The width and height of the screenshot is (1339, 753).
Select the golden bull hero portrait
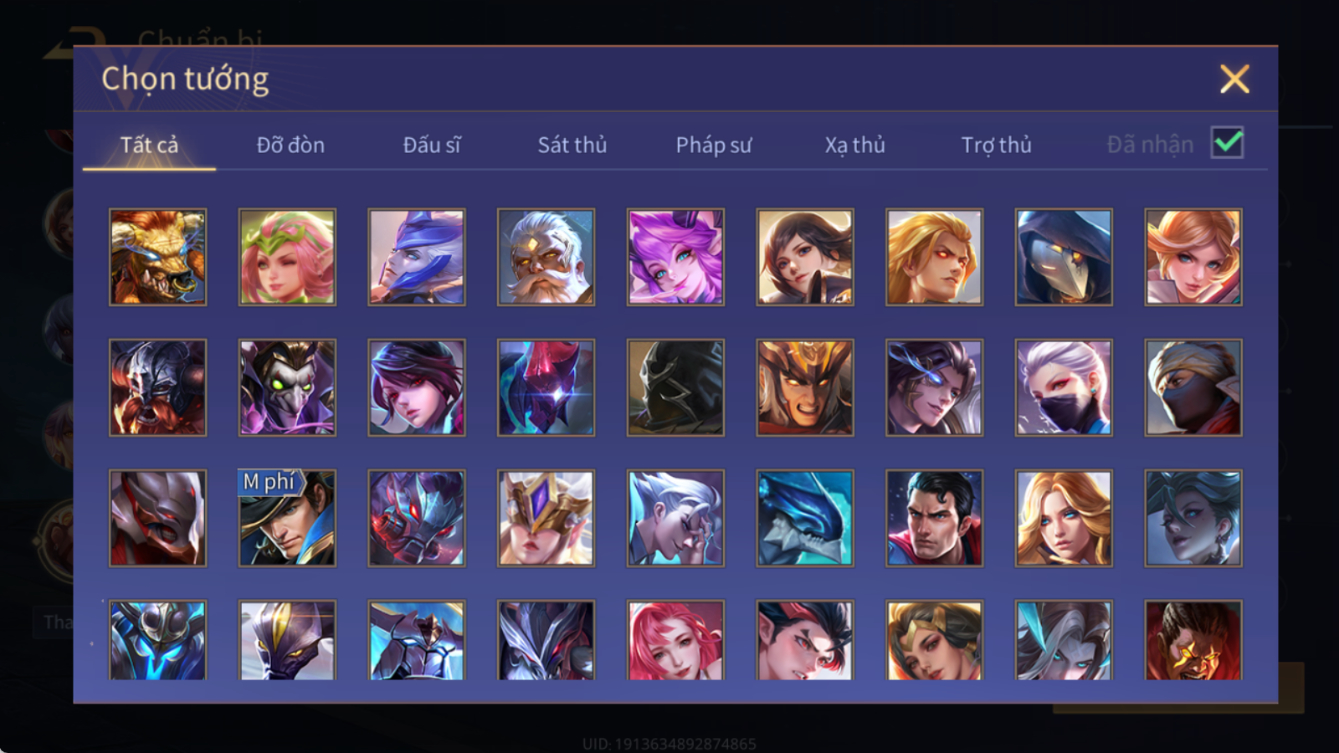158,257
